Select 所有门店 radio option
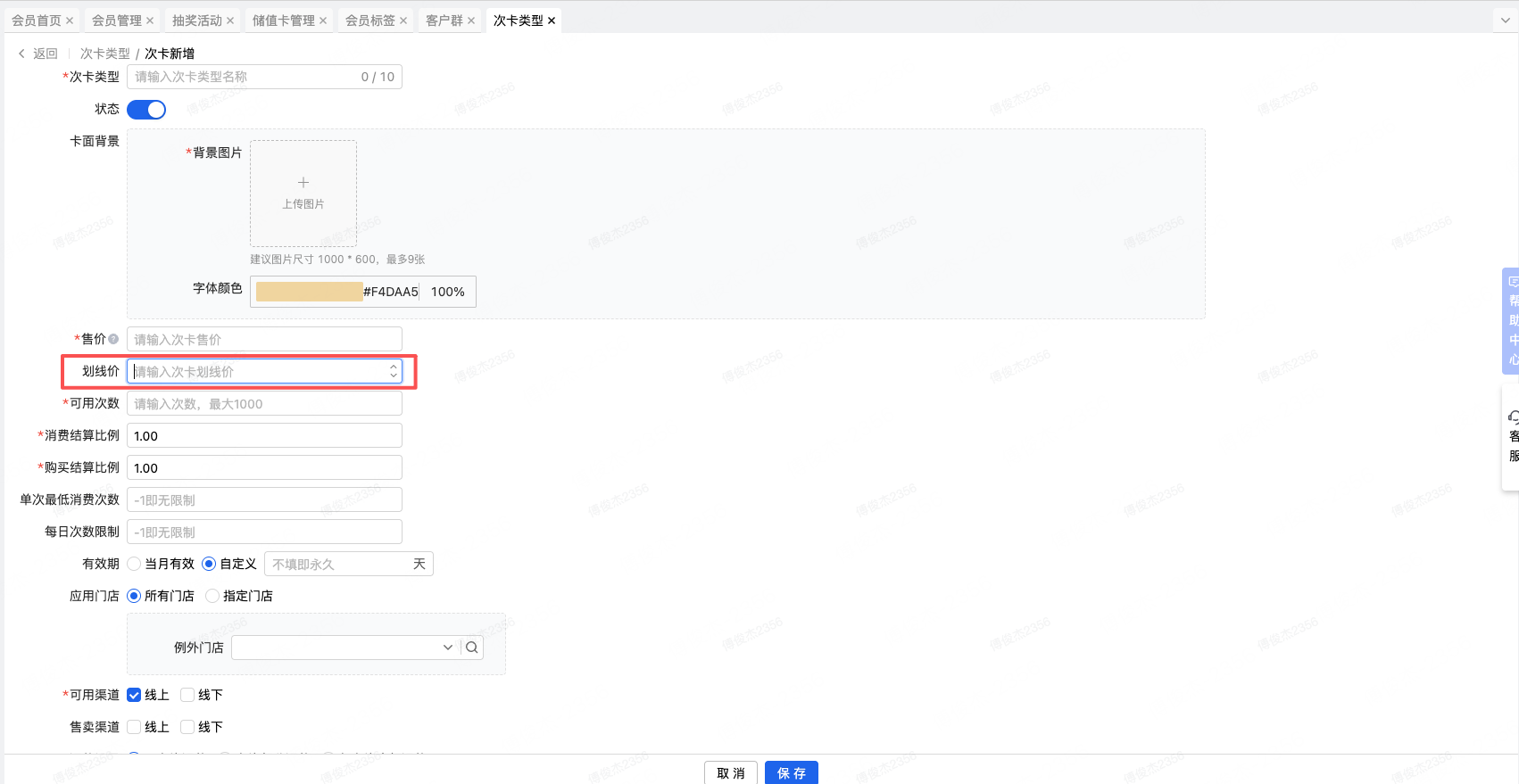The height and width of the screenshot is (784, 1519). click(x=134, y=596)
